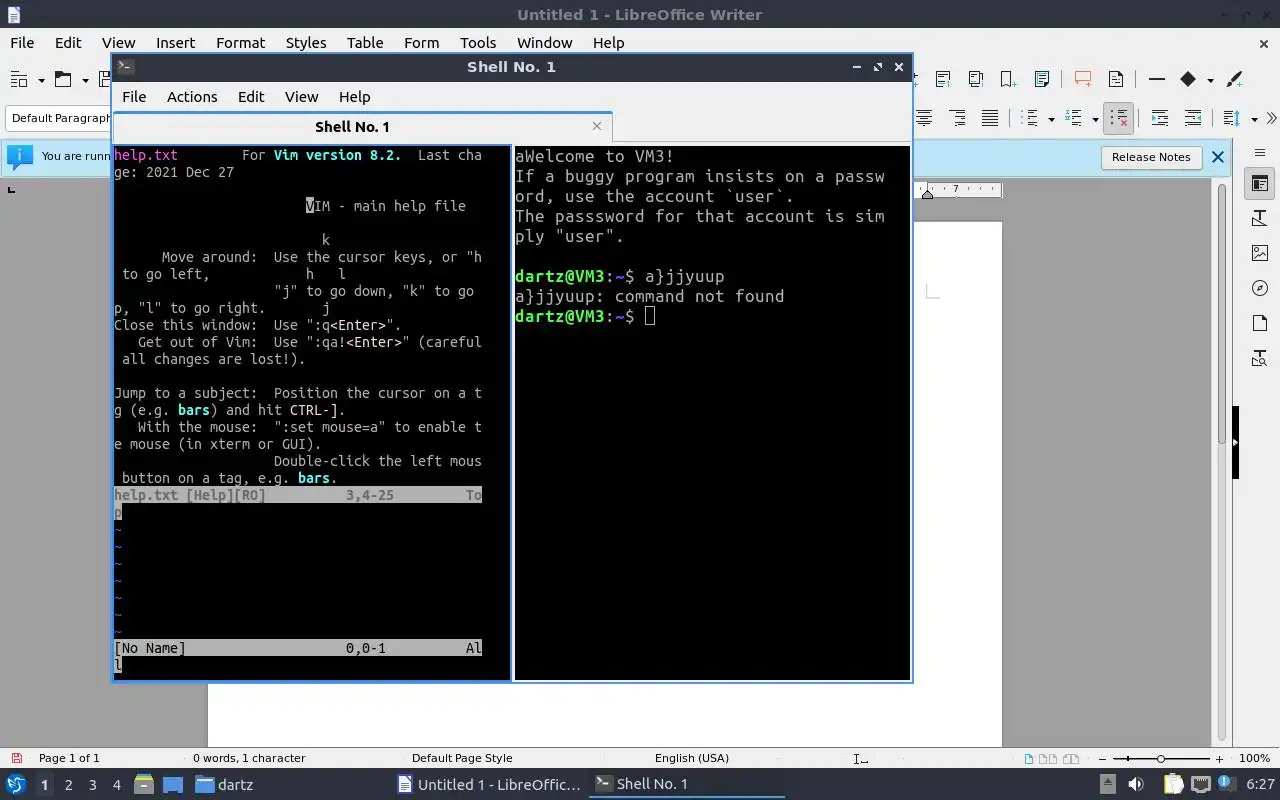Viewport: 1280px width, 800px height.
Task: Open the taskbar start menu icon
Action: [x=16, y=784]
